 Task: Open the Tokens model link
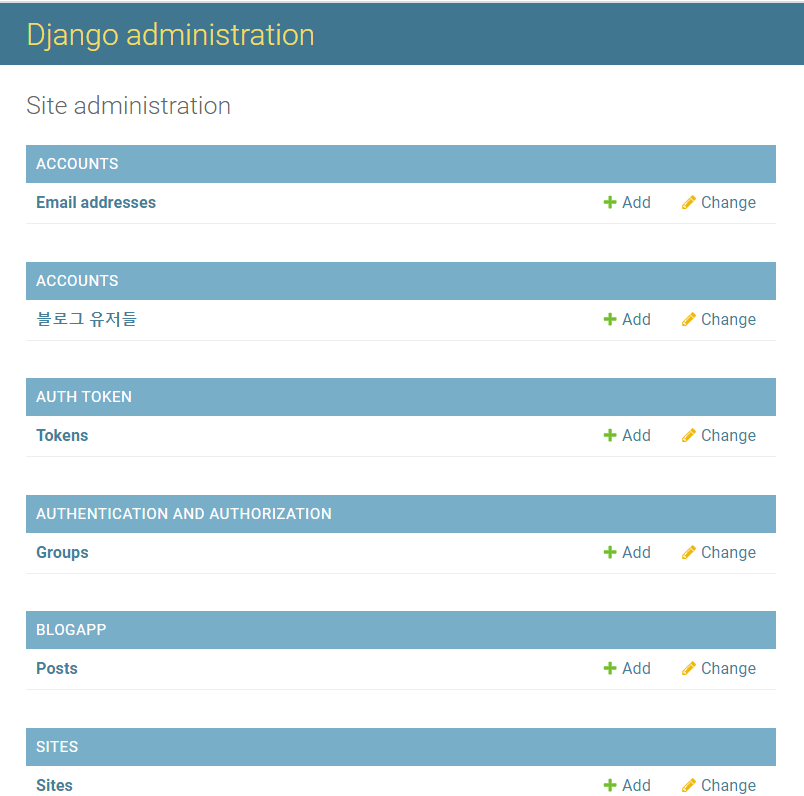(62, 435)
